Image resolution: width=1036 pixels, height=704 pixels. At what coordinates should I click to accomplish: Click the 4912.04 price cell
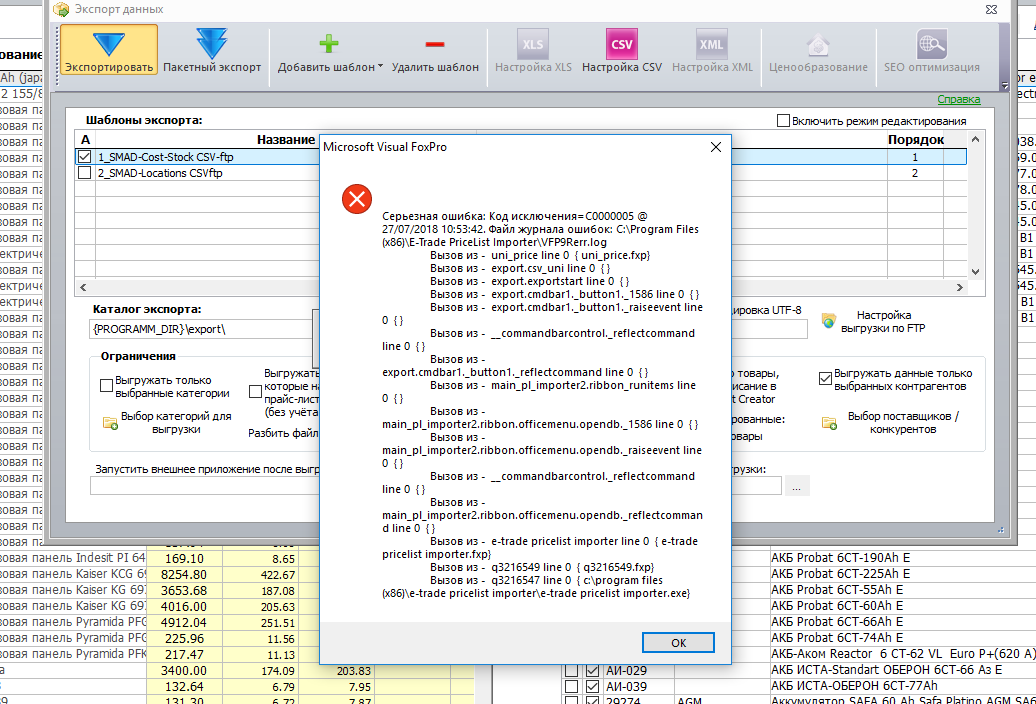click(184, 622)
